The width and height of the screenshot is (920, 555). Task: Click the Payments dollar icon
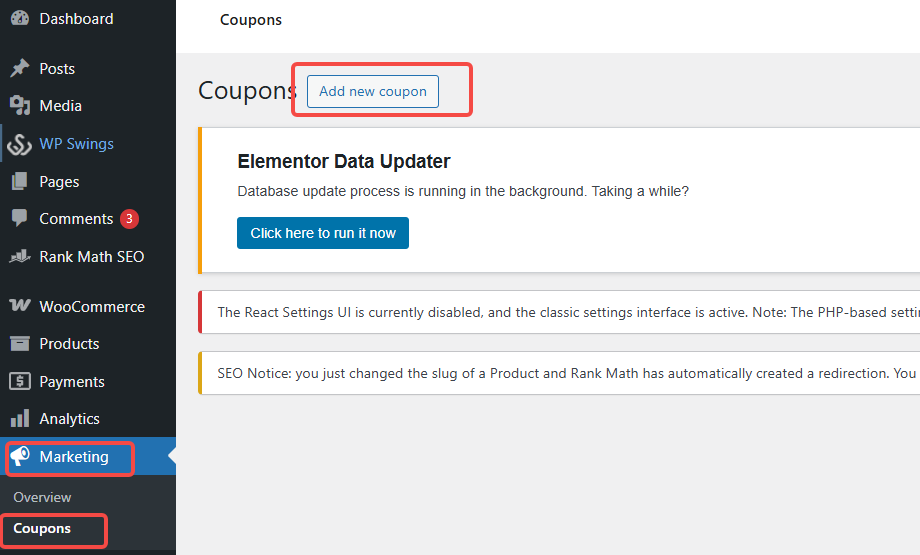20,381
